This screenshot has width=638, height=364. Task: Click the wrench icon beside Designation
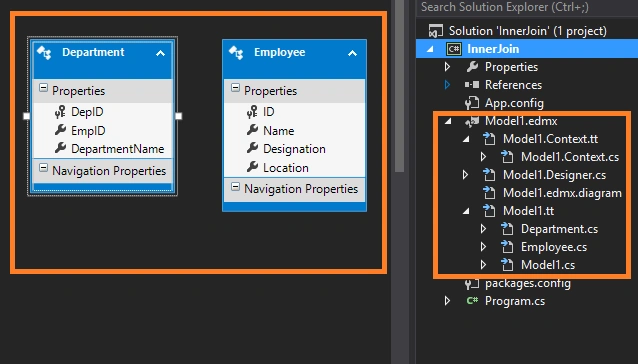(252, 148)
